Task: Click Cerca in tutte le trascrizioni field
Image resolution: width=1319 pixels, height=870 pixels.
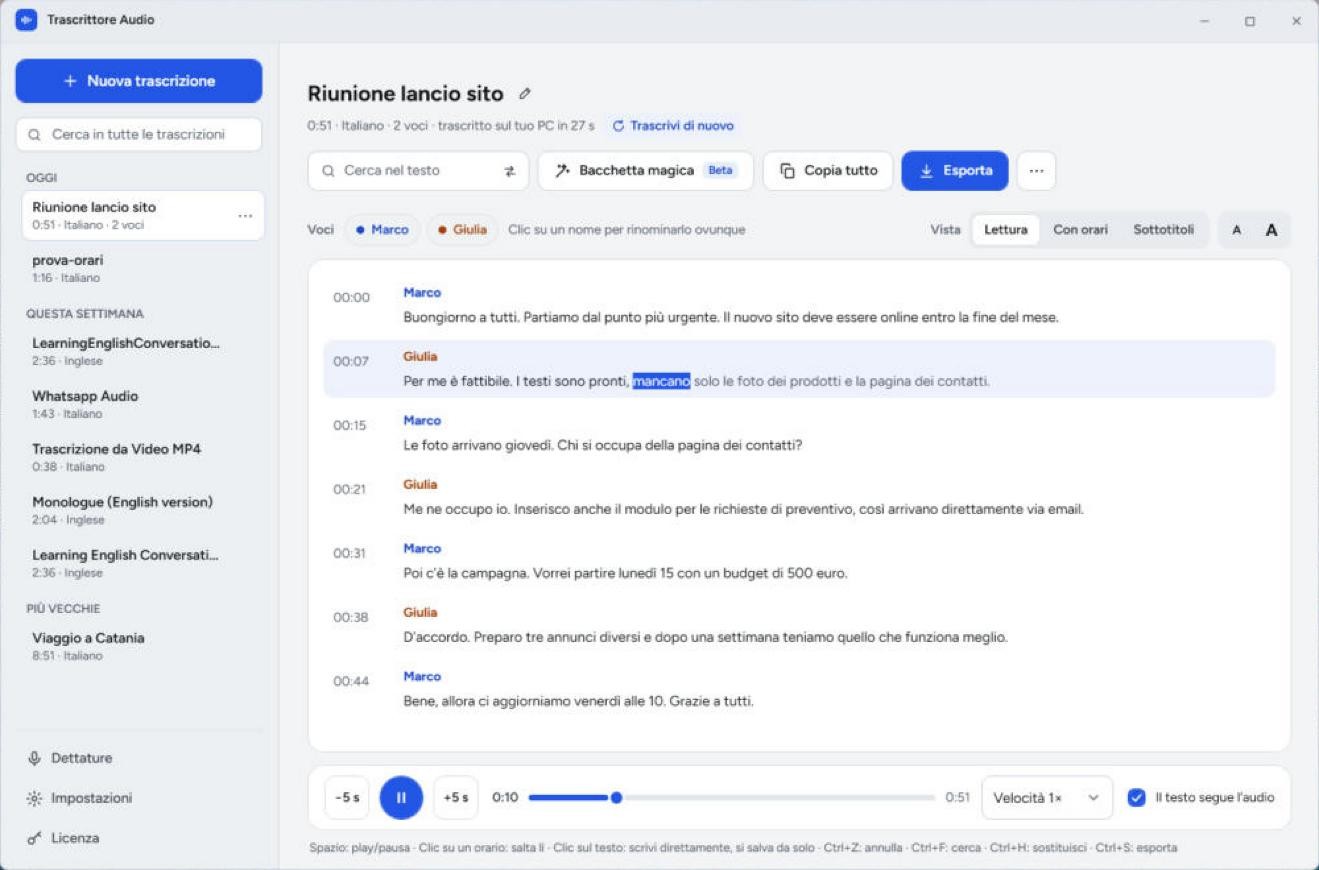Action: pyautogui.click(x=139, y=134)
